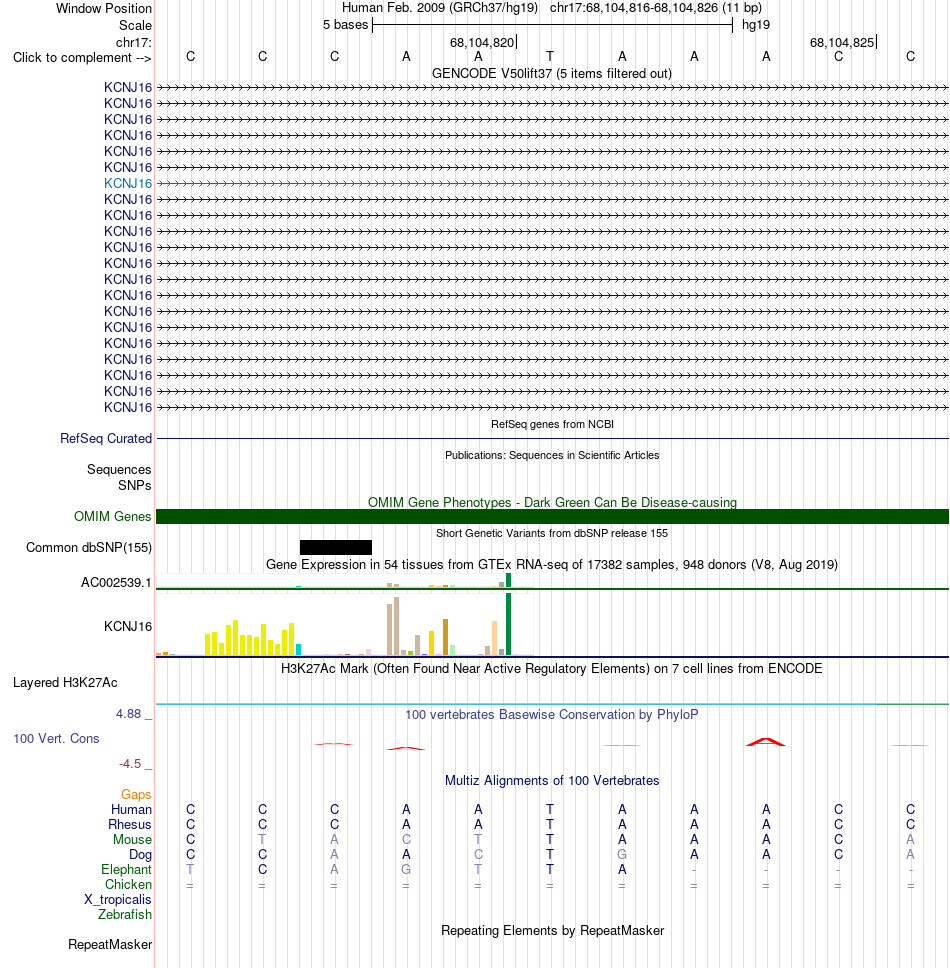Open 'Short Genetic Variants from dbSNP release 155' title
The height and width of the screenshot is (968, 950).
(552, 533)
